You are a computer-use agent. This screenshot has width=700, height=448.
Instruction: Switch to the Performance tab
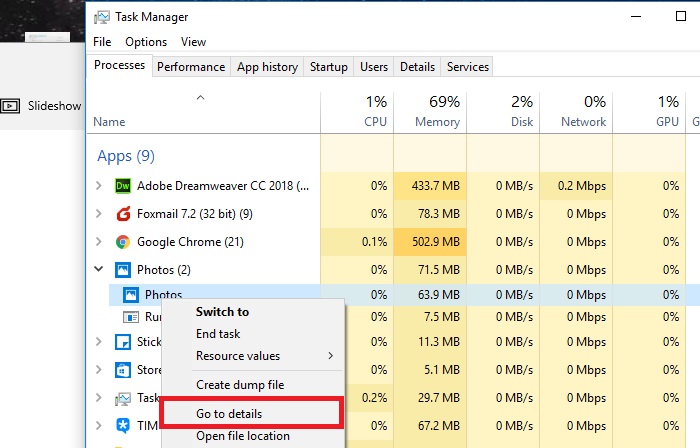click(191, 67)
